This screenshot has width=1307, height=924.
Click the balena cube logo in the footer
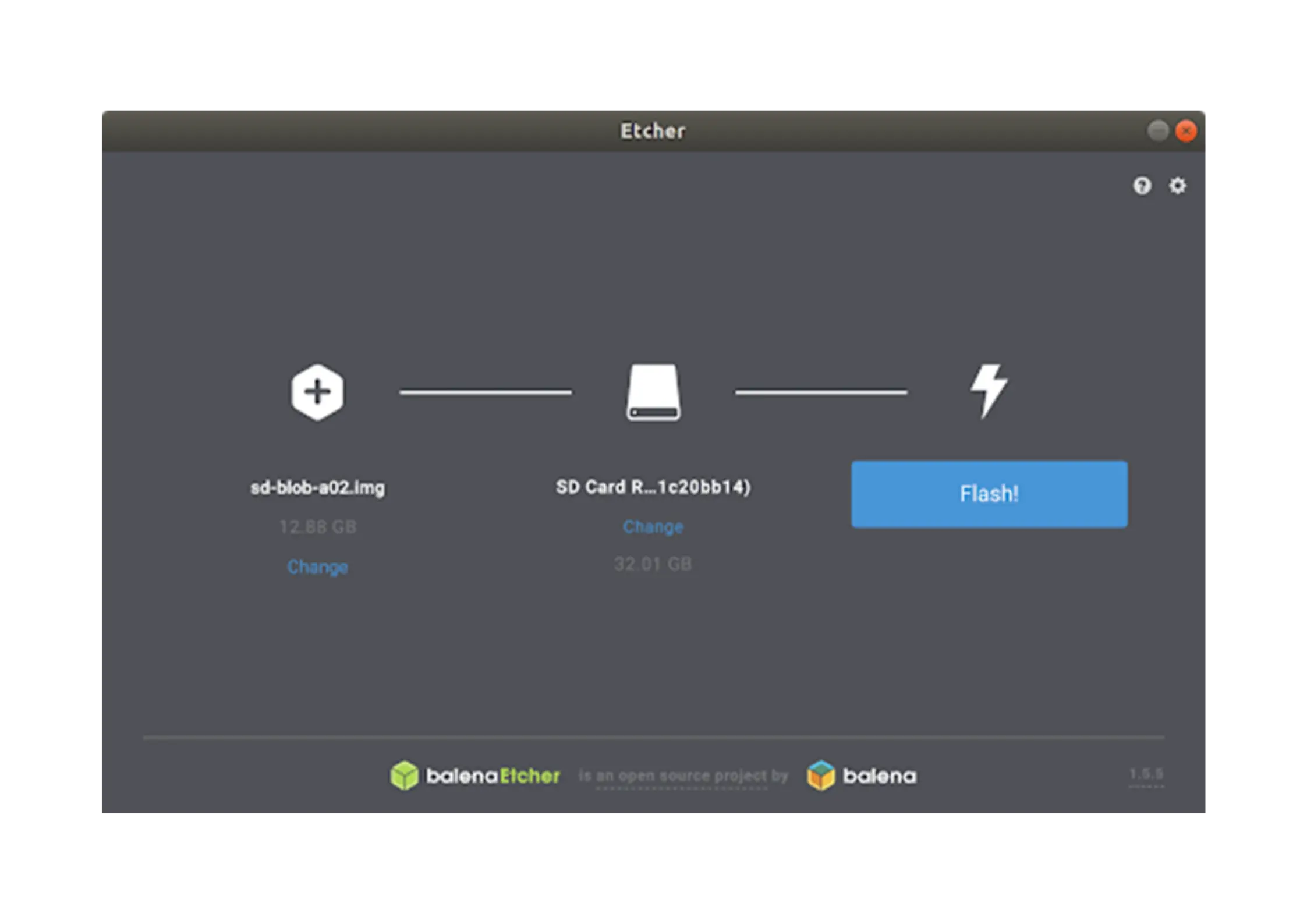coord(821,776)
